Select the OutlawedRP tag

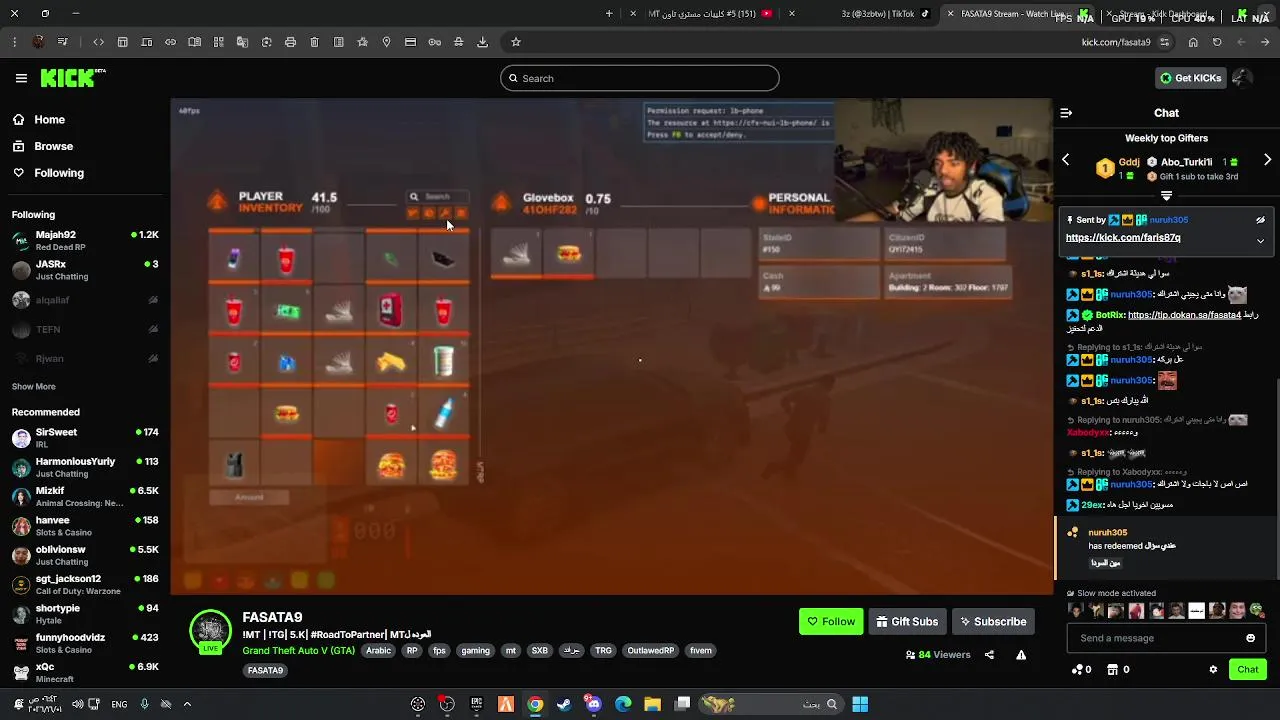pyautogui.click(x=650, y=650)
